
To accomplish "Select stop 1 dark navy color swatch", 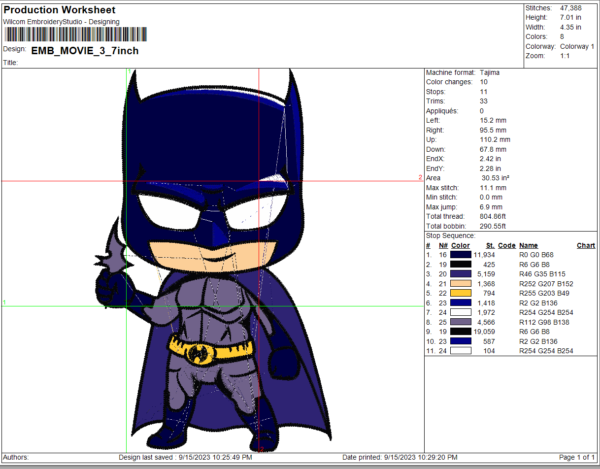I will [460, 256].
